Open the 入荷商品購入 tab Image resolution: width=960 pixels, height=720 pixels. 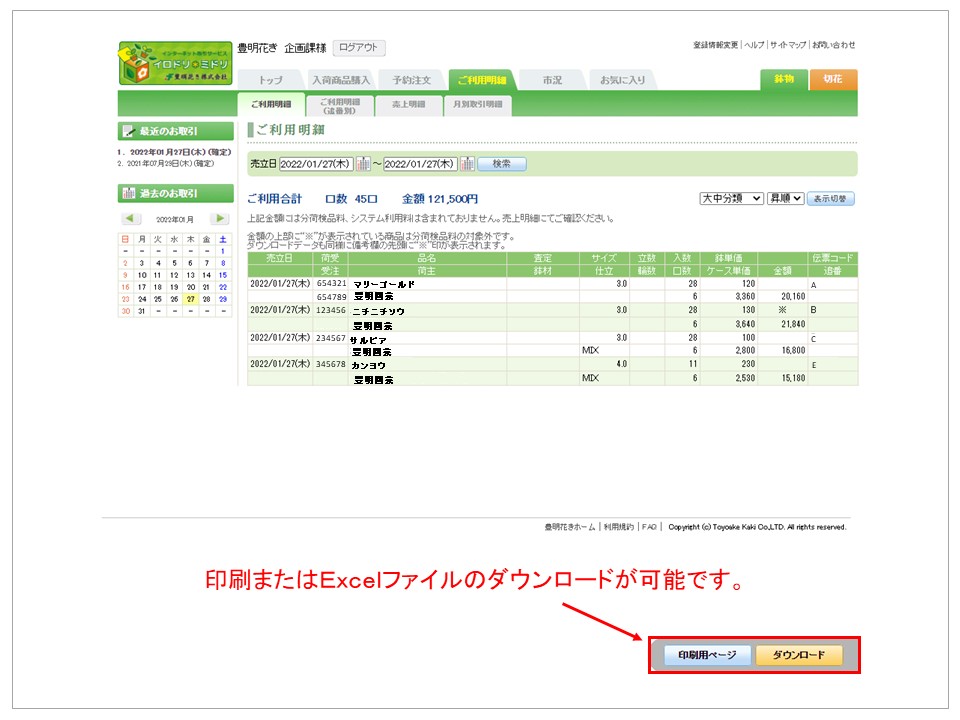point(341,80)
